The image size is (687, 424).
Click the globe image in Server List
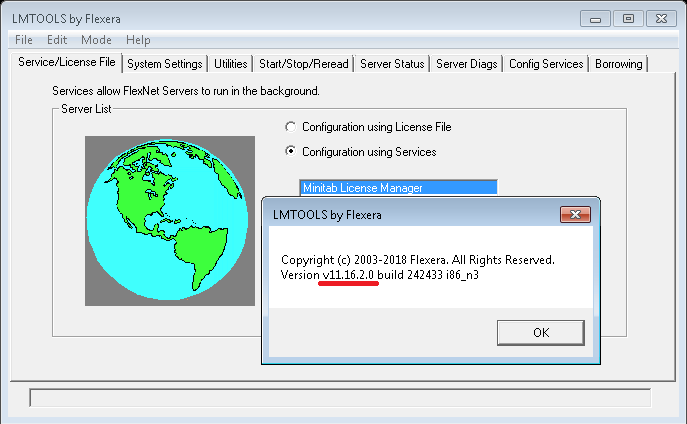tap(170, 221)
